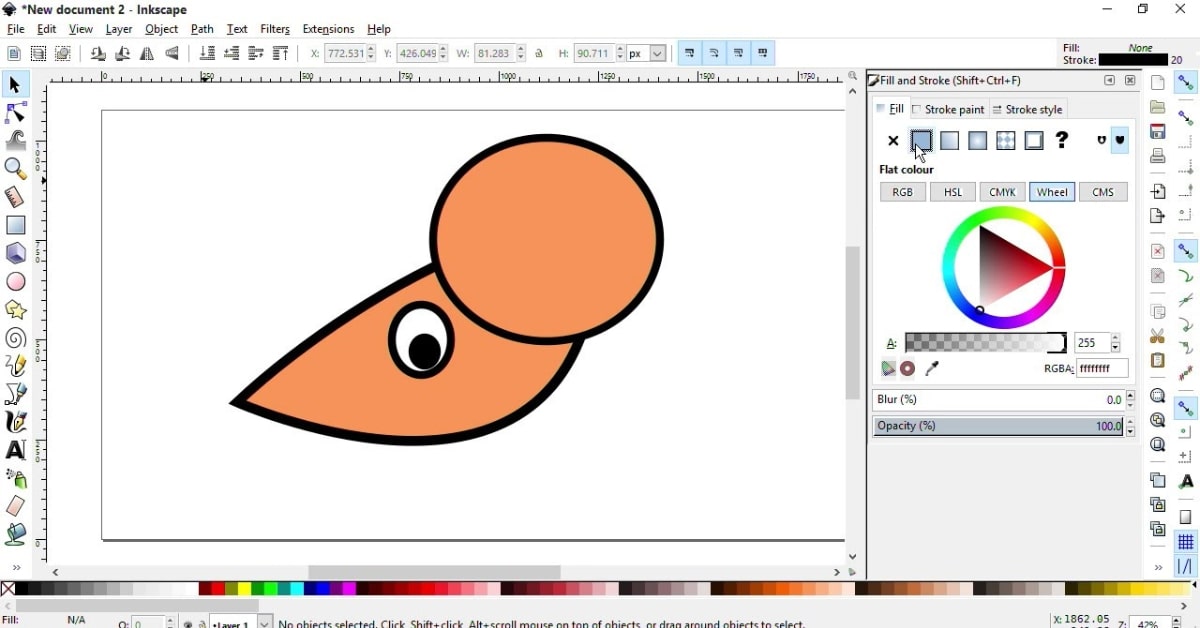Switch color mode to RGB
Viewport: 1200px width, 628px height.
tap(903, 192)
